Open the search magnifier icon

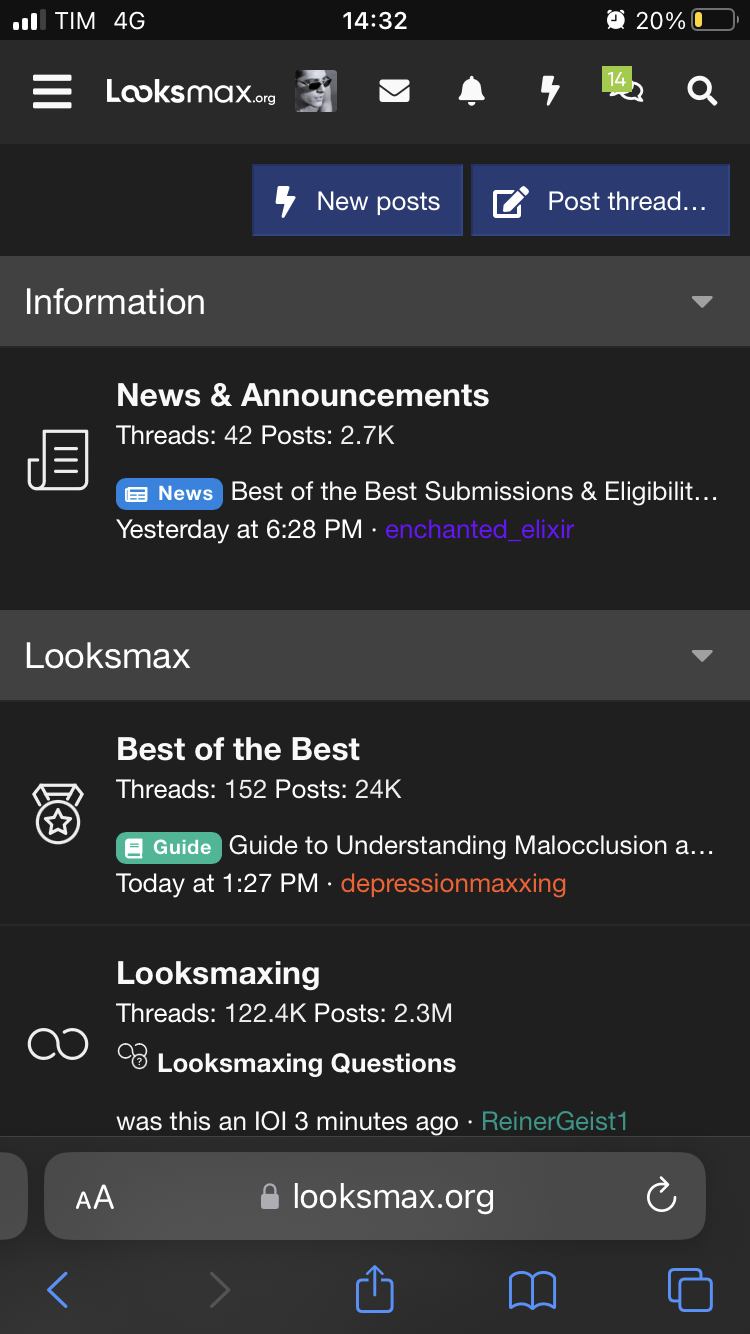tap(702, 92)
